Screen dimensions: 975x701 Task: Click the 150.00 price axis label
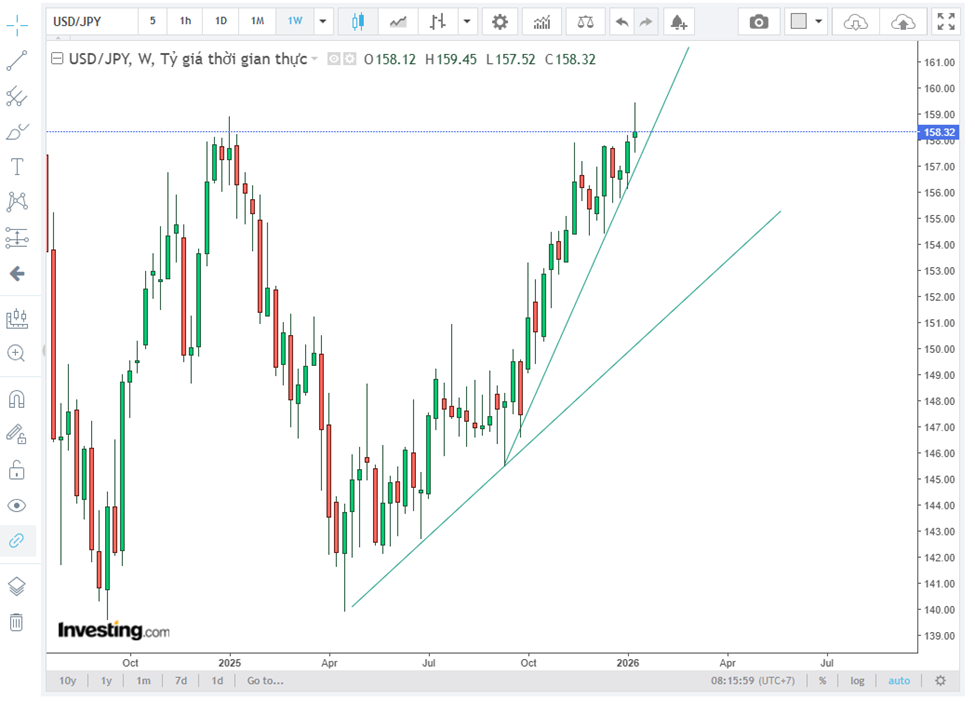coord(940,349)
